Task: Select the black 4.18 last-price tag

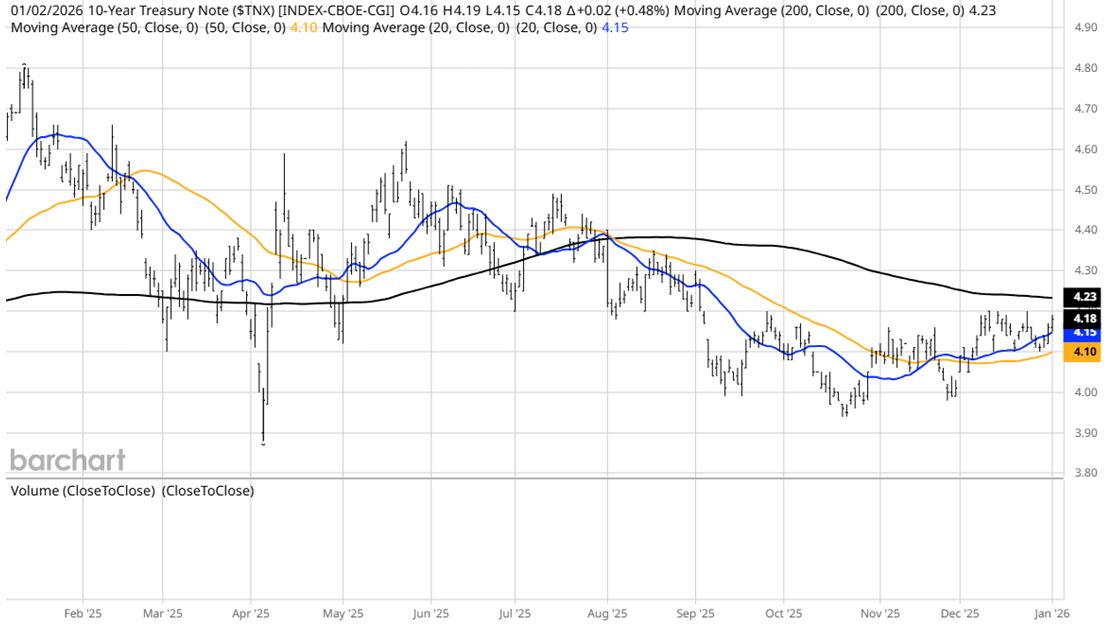Action: (x=1083, y=317)
